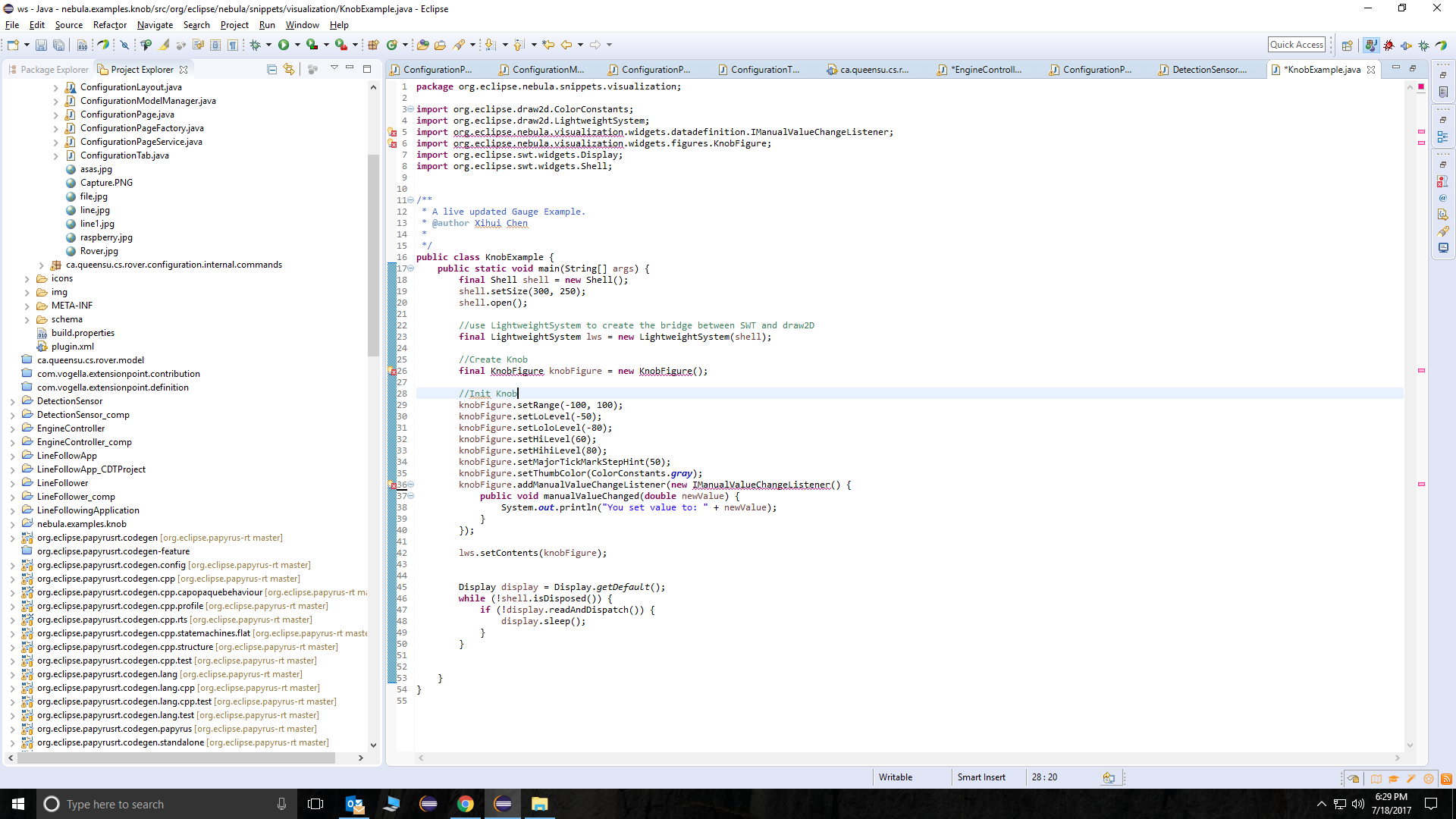Image resolution: width=1456 pixels, height=819 pixels.
Task: Open the Refactor menu
Action: point(109,25)
